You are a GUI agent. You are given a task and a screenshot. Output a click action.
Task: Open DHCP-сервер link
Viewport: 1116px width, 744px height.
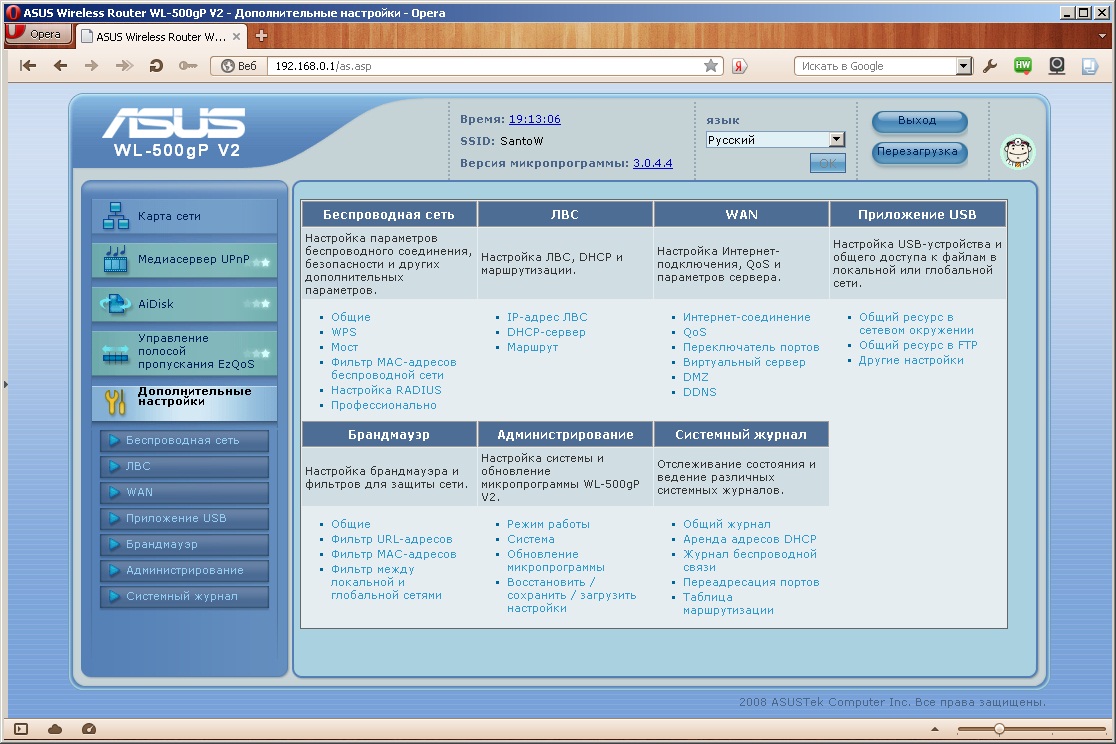pos(546,332)
